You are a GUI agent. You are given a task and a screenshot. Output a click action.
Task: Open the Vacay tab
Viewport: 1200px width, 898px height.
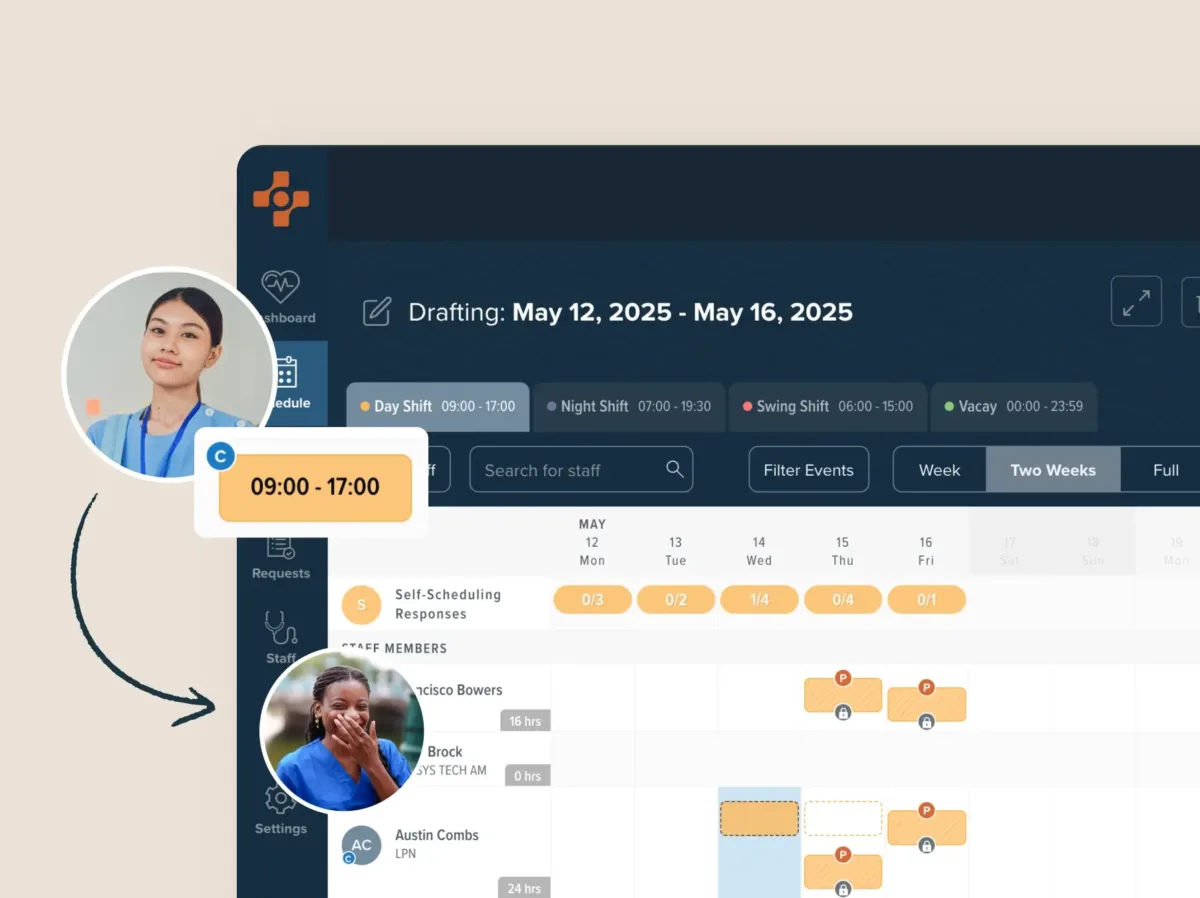point(1013,406)
